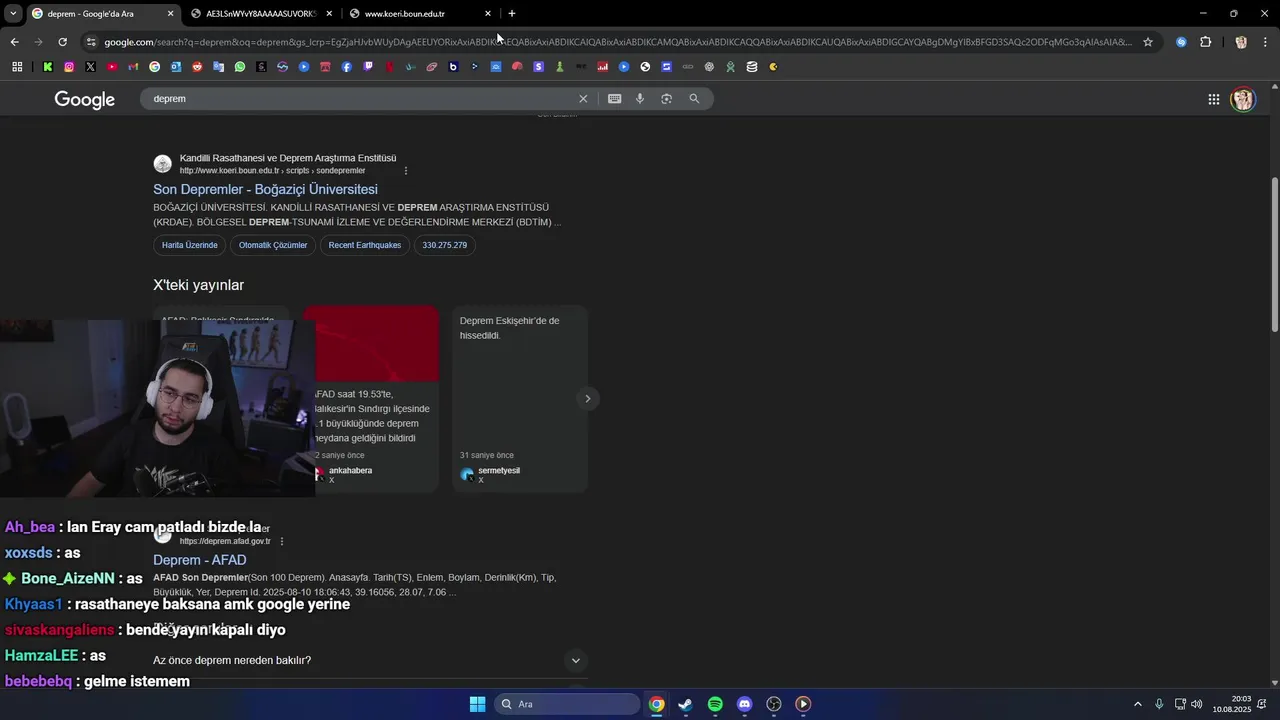
Task: Show hidden system tray icons
Action: coord(1137,704)
